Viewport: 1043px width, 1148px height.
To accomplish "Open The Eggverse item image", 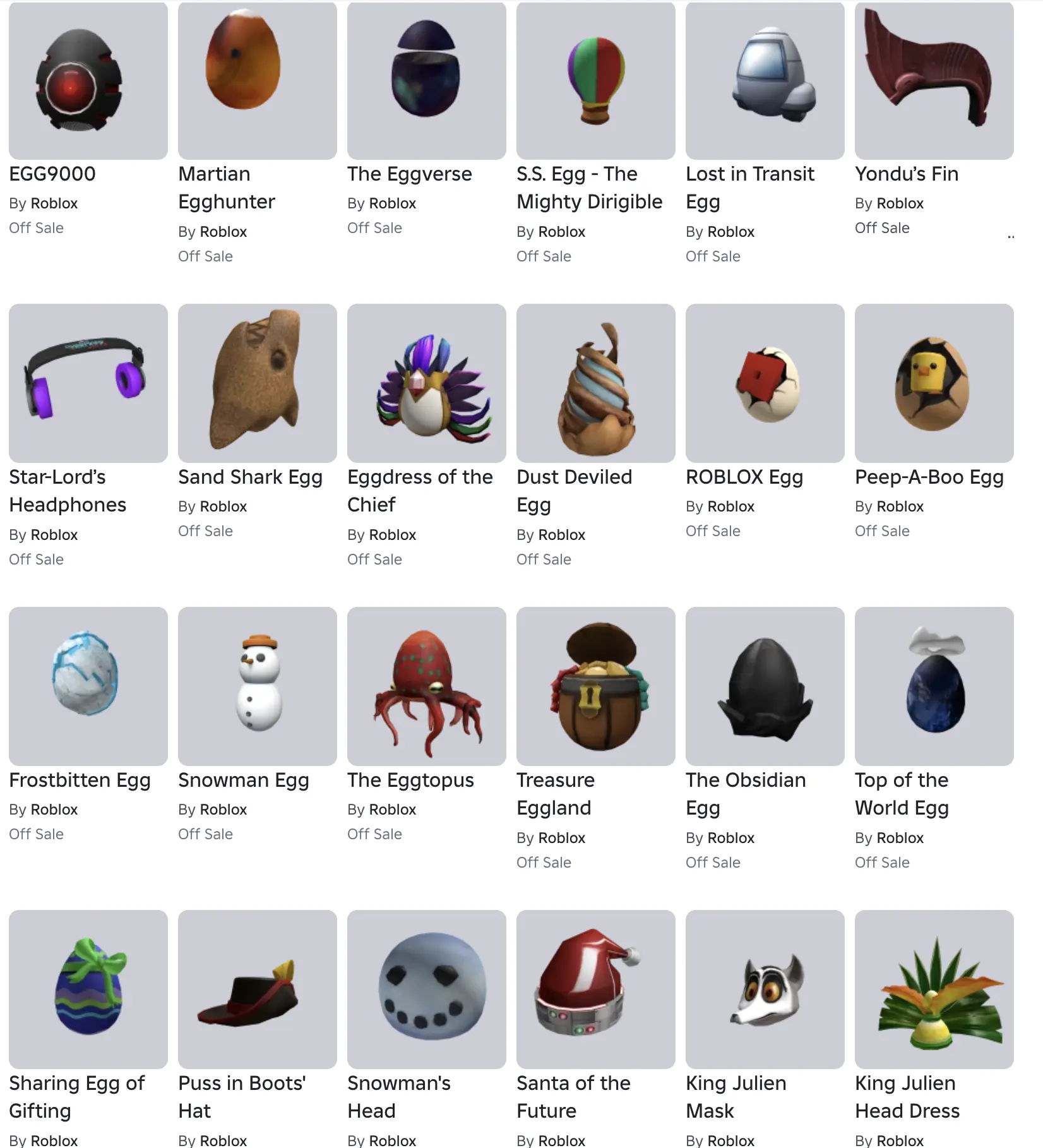I will tap(427, 80).
